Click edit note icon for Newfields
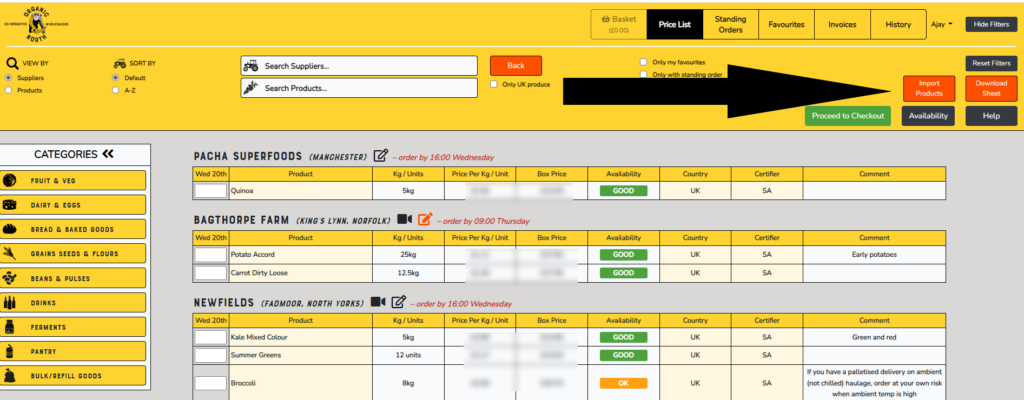The width and height of the screenshot is (1024, 400). tap(398, 302)
